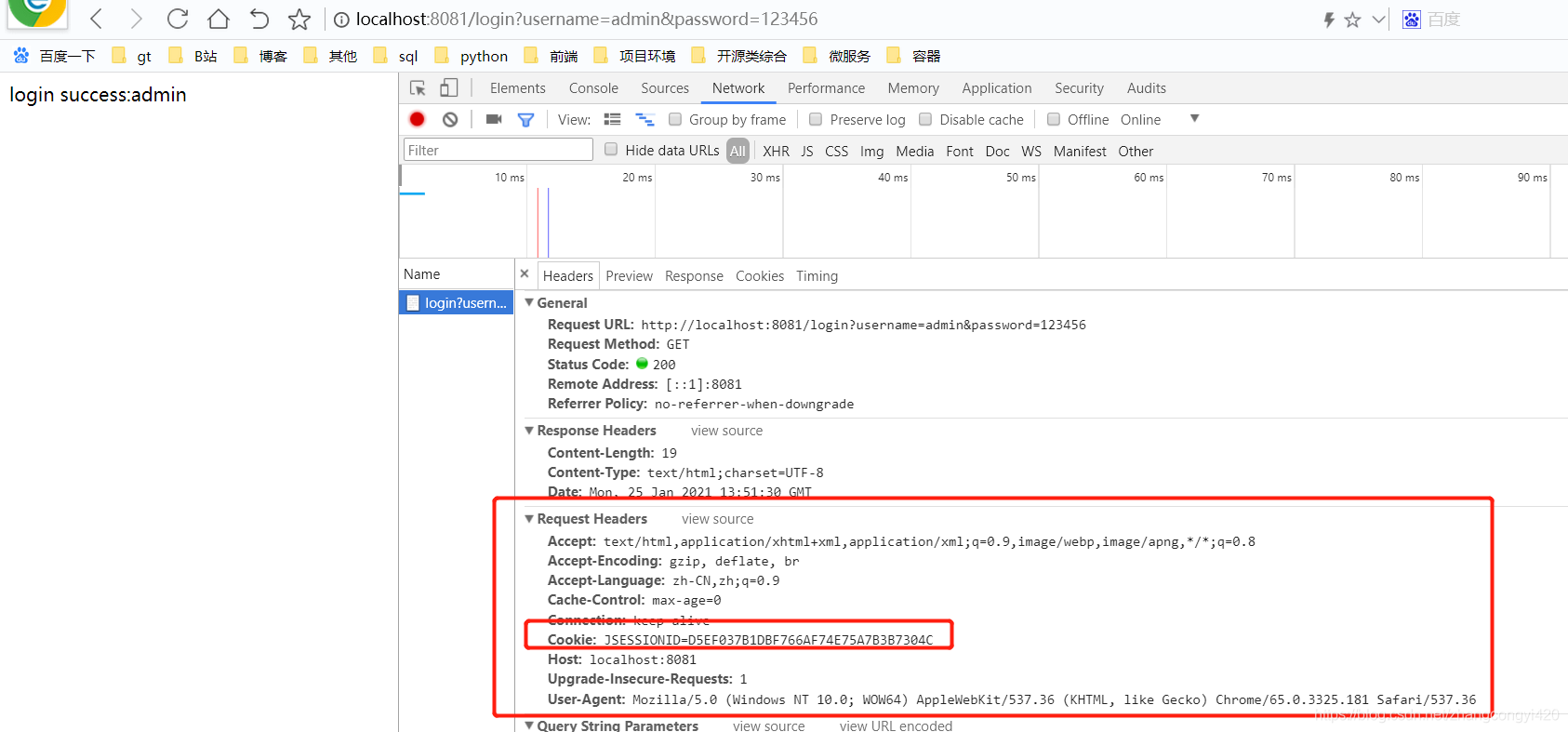
Task: Click the capture screenshots camera icon
Action: pos(494,119)
